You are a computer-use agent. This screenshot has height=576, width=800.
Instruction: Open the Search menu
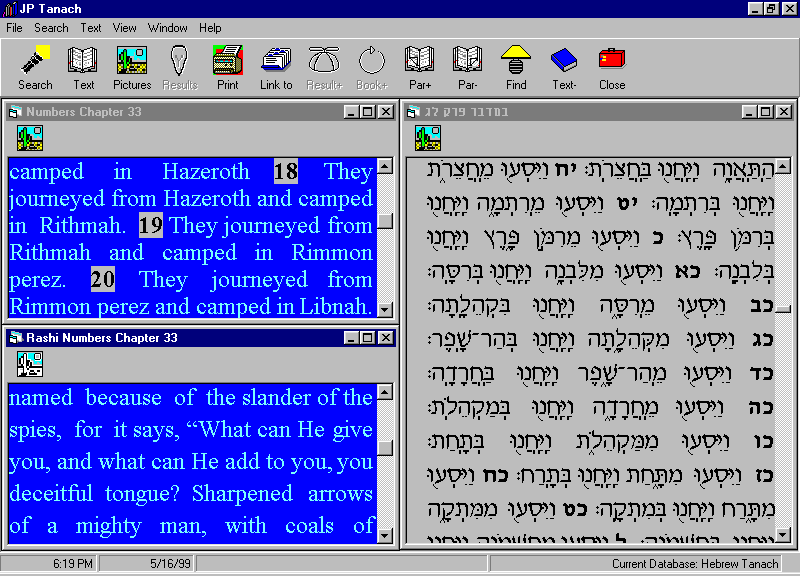pos(51,28)
